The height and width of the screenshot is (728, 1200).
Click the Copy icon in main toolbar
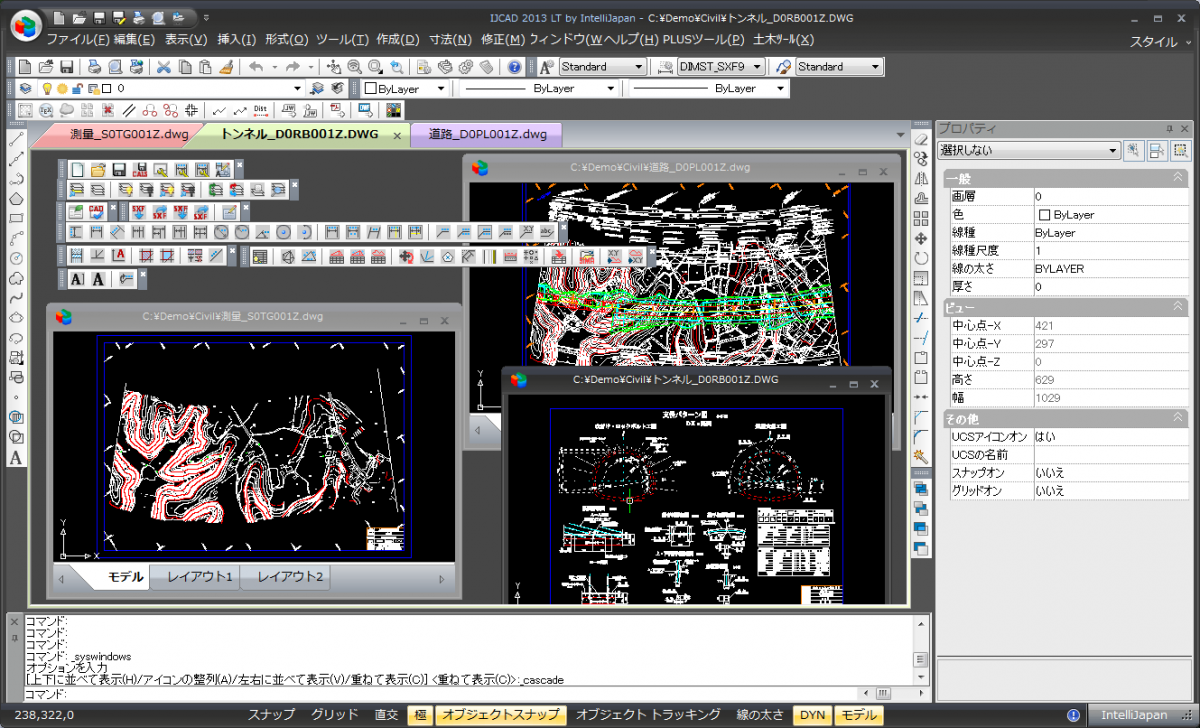coord(185,67)
